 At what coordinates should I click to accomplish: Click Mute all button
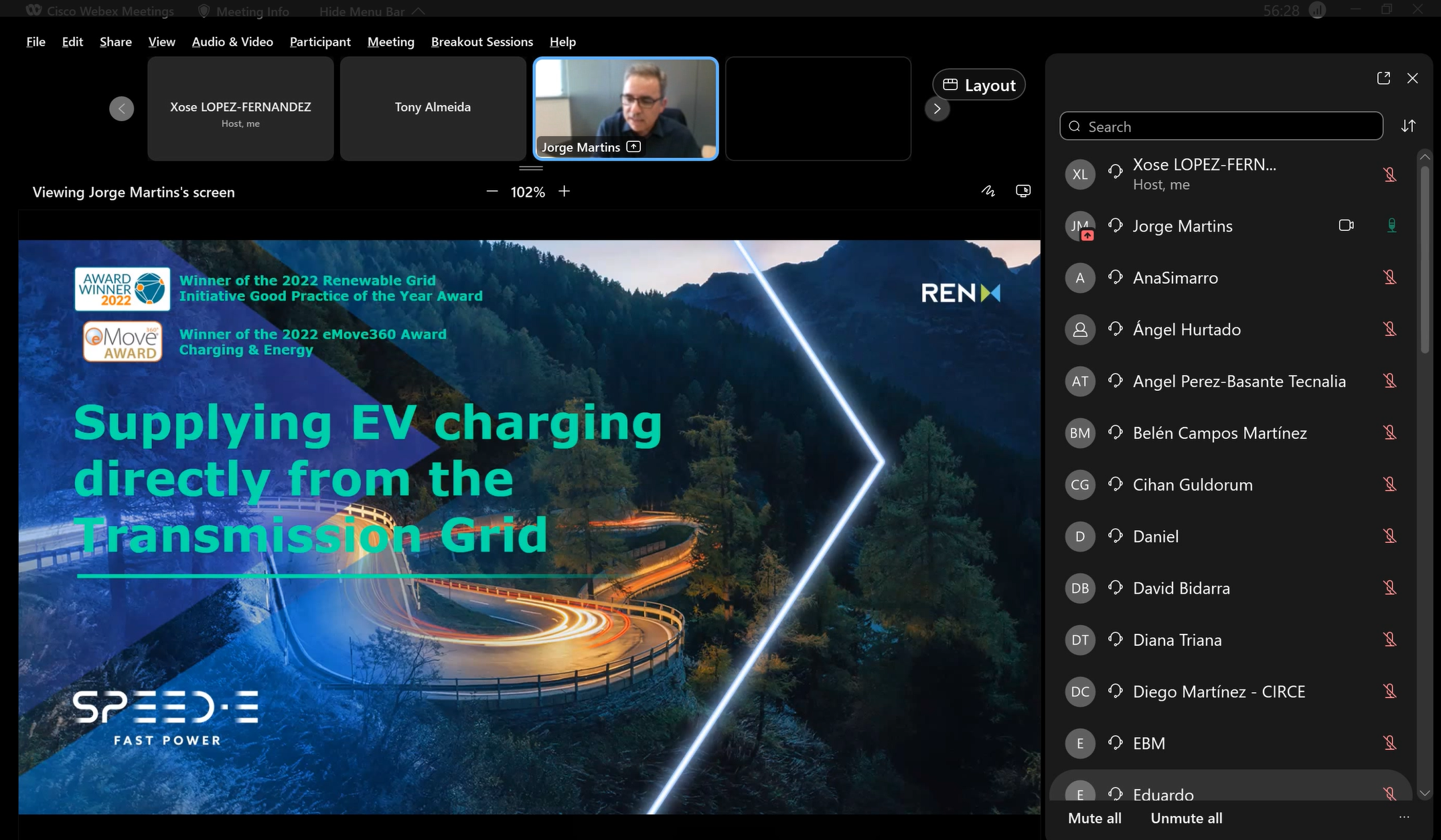coord(1094,818)
